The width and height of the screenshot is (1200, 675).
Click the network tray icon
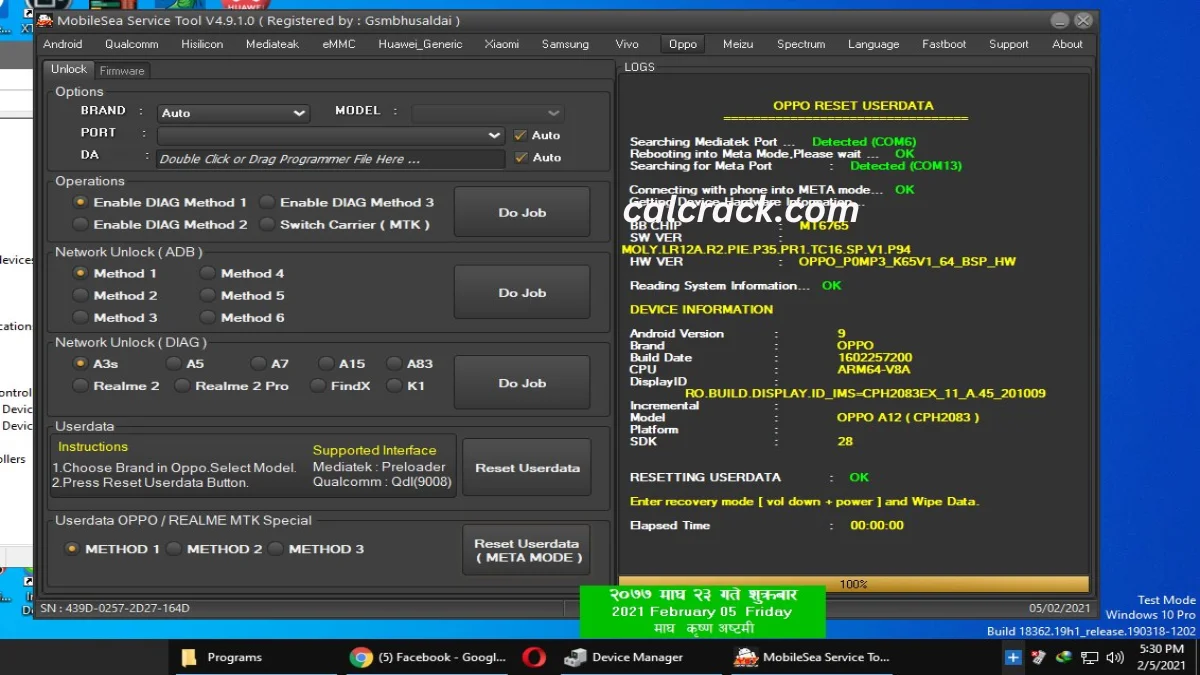click(1088, 657)
